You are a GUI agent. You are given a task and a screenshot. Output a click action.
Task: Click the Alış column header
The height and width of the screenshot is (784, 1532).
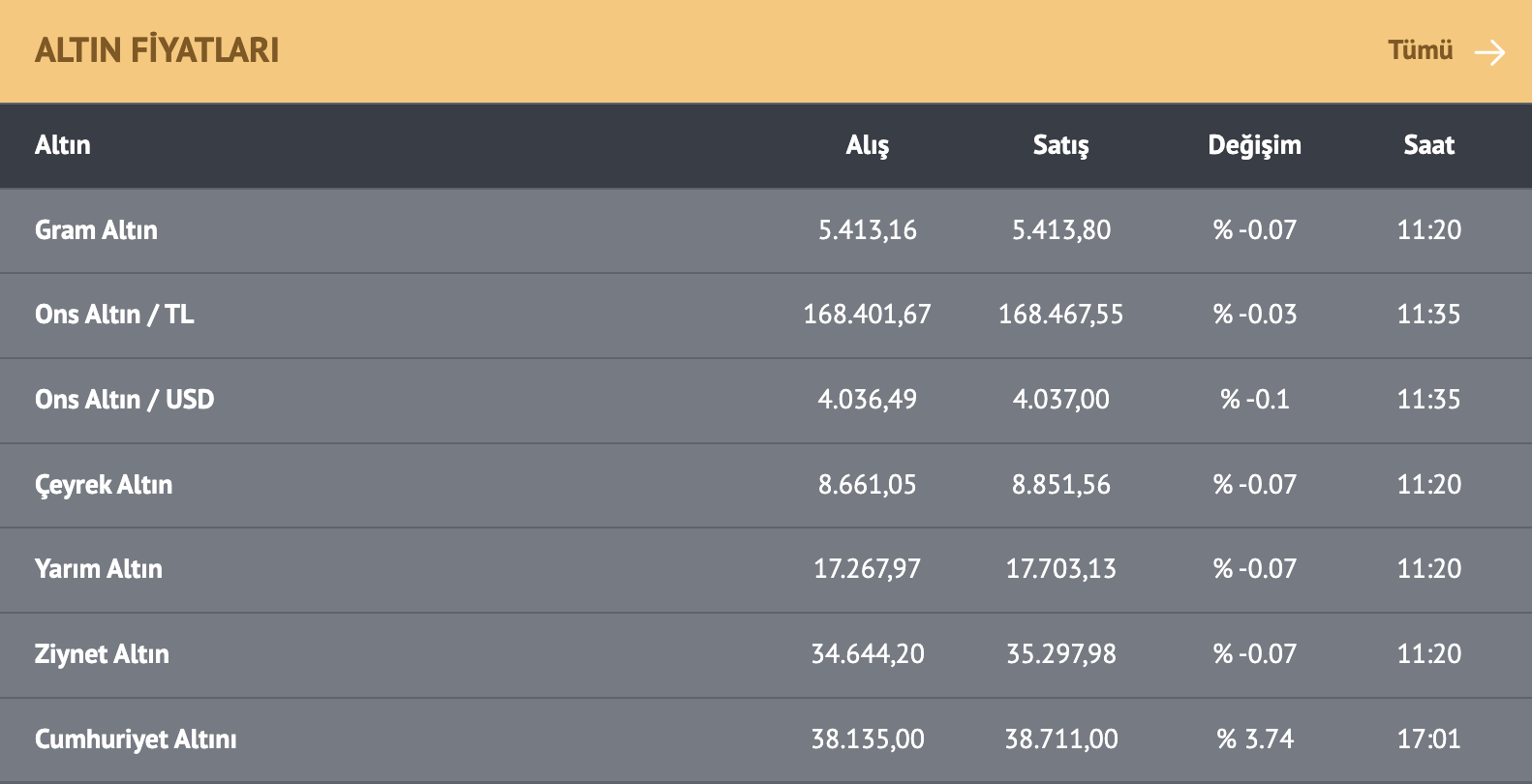pyautogui.click(x=867, y=145)
